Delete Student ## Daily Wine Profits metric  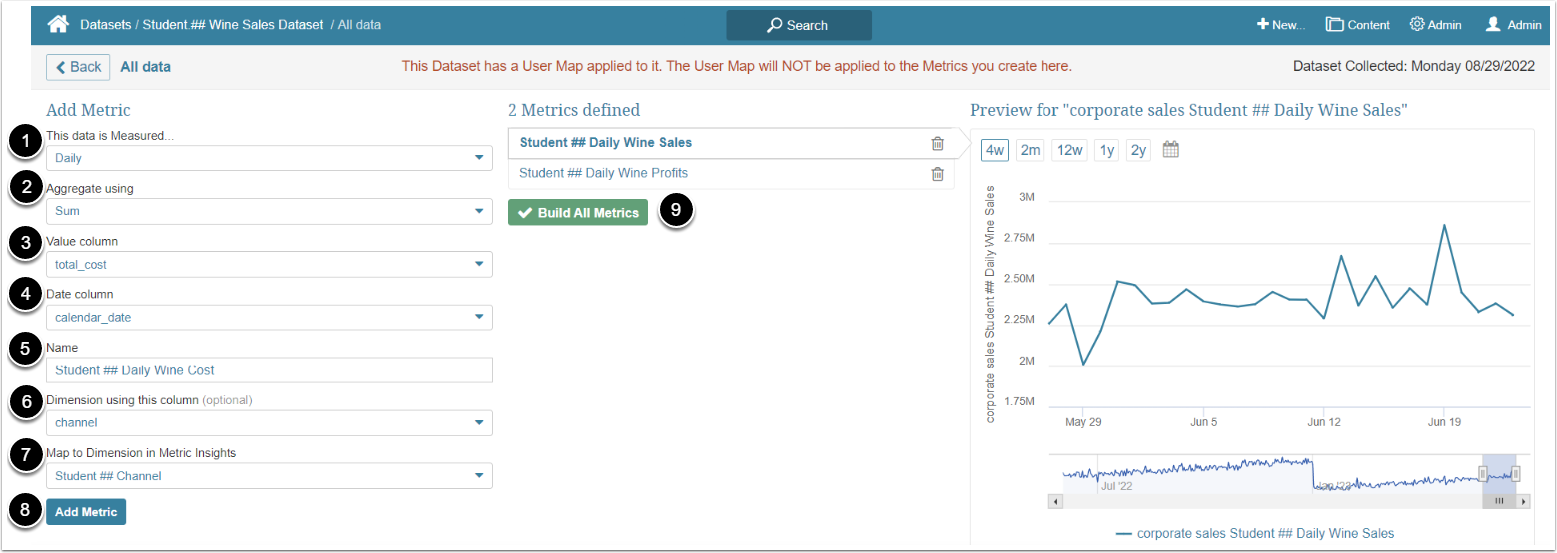[x=937, y=174]
